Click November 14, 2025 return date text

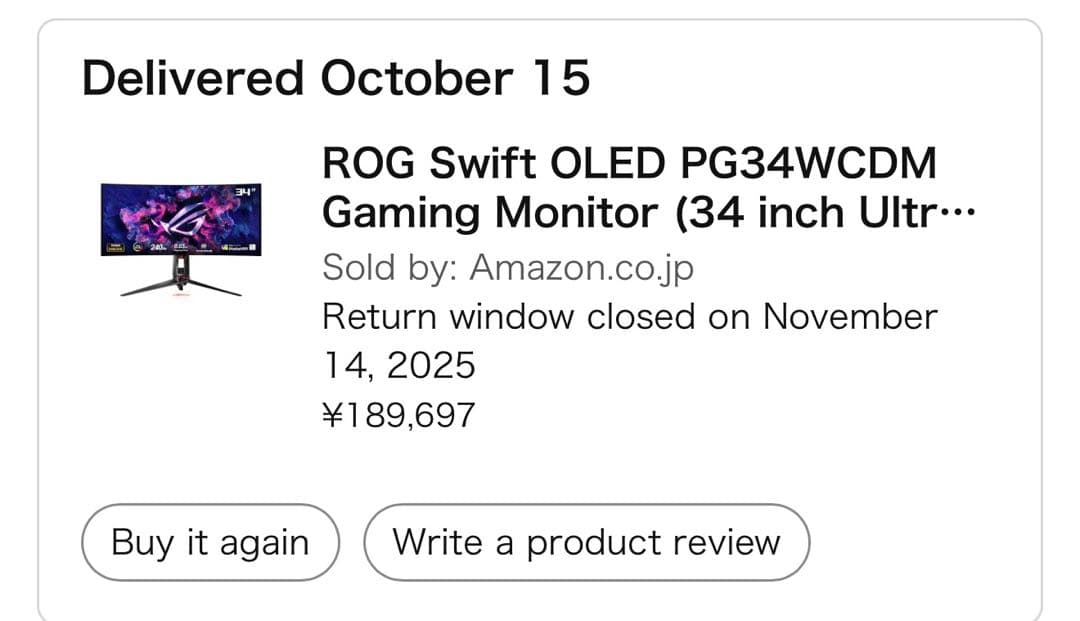point(400,365)
